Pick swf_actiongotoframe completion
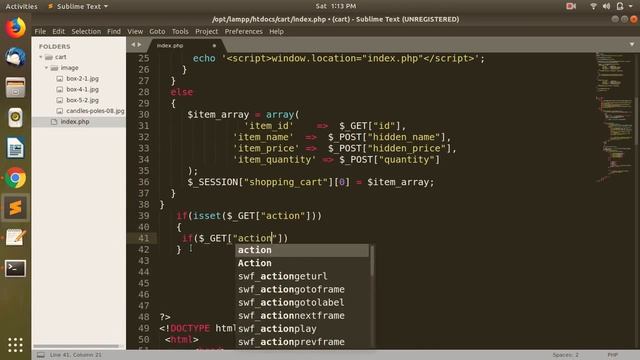This screenshot has width=640, height=360. (302, 289)
